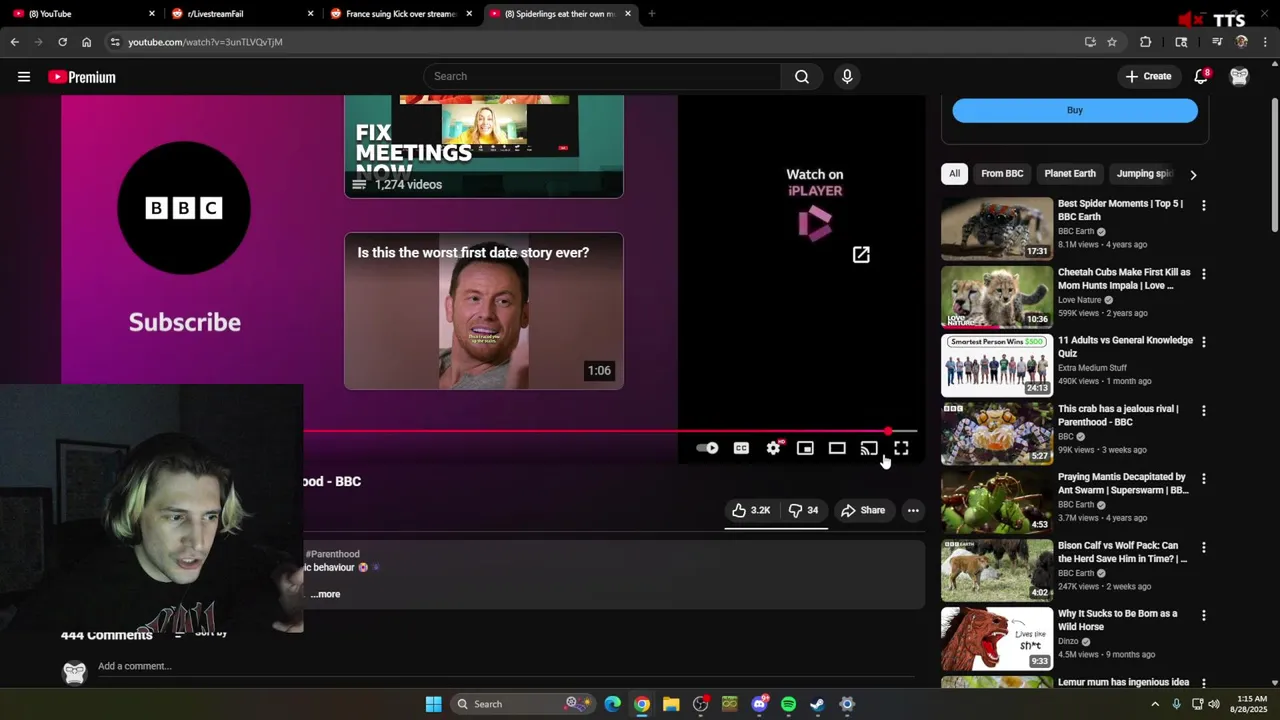
Task: Enable miniplayer mode
Action: pyautogui.click(x=805, y=448)
